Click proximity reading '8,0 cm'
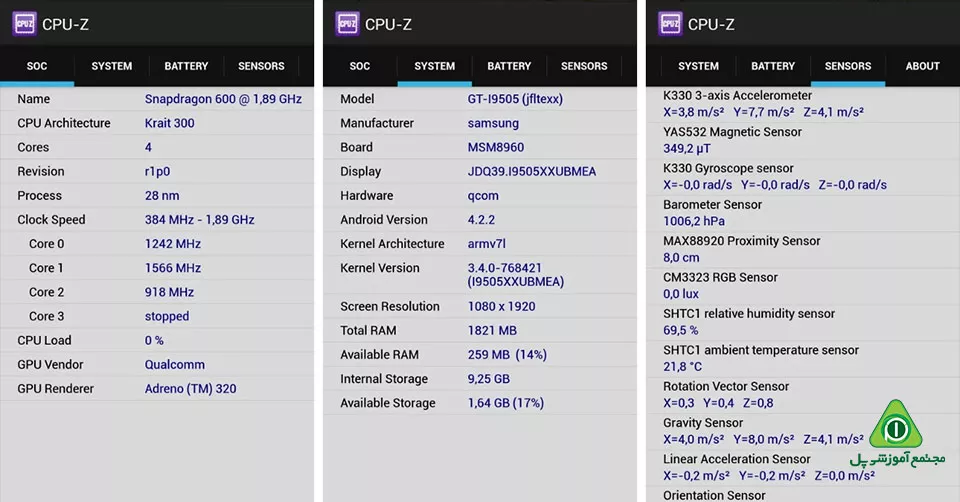The width and height of the screenshot is (960, 502). (681, 258)
